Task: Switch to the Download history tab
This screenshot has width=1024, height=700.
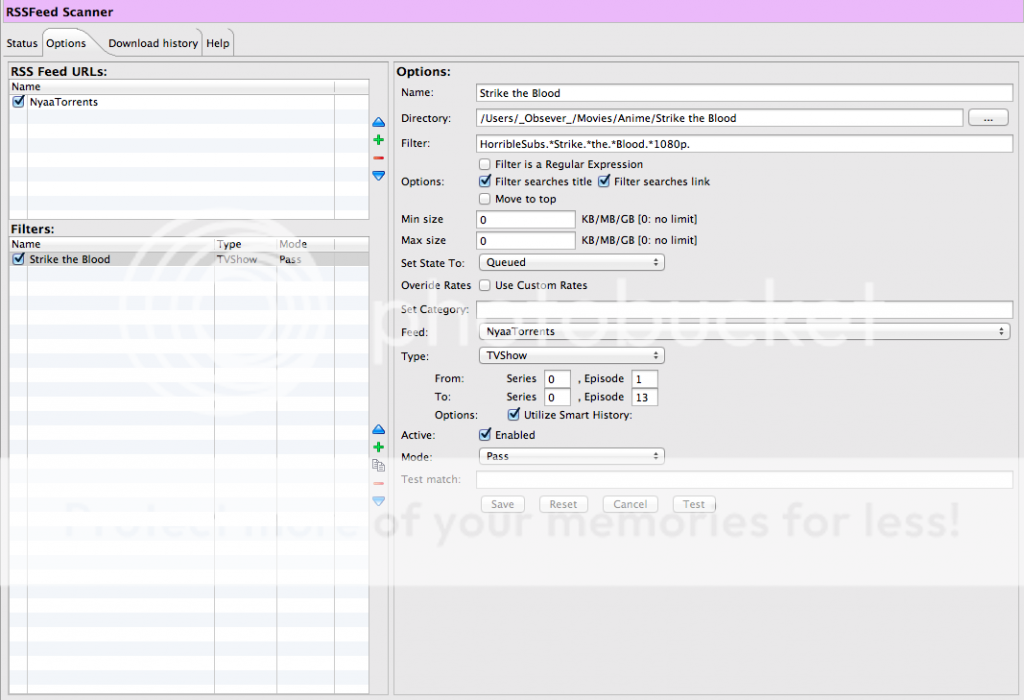Action: tap(153, 44)
